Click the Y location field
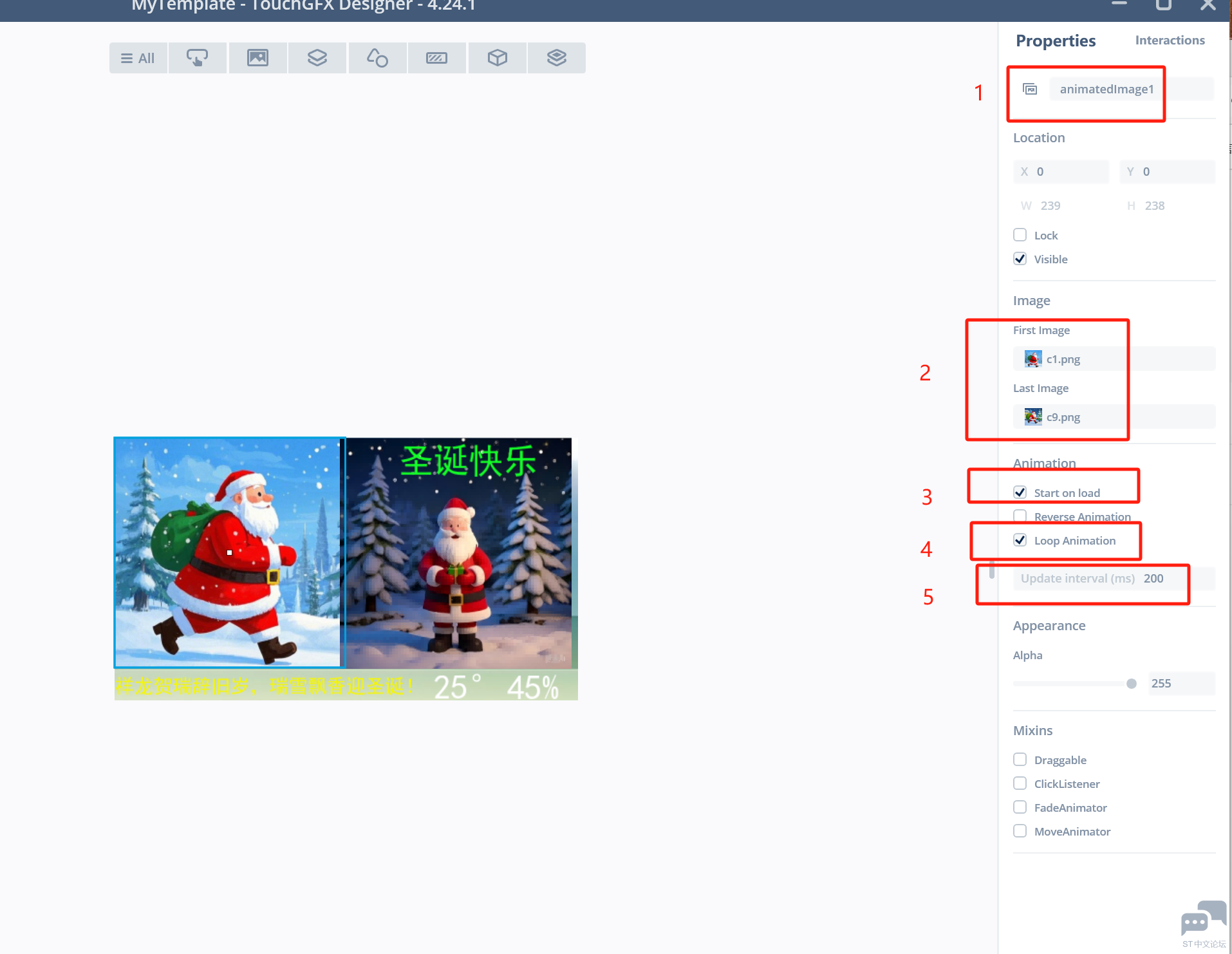Viewport: 1232px width, 954px height. [1167, 172]
